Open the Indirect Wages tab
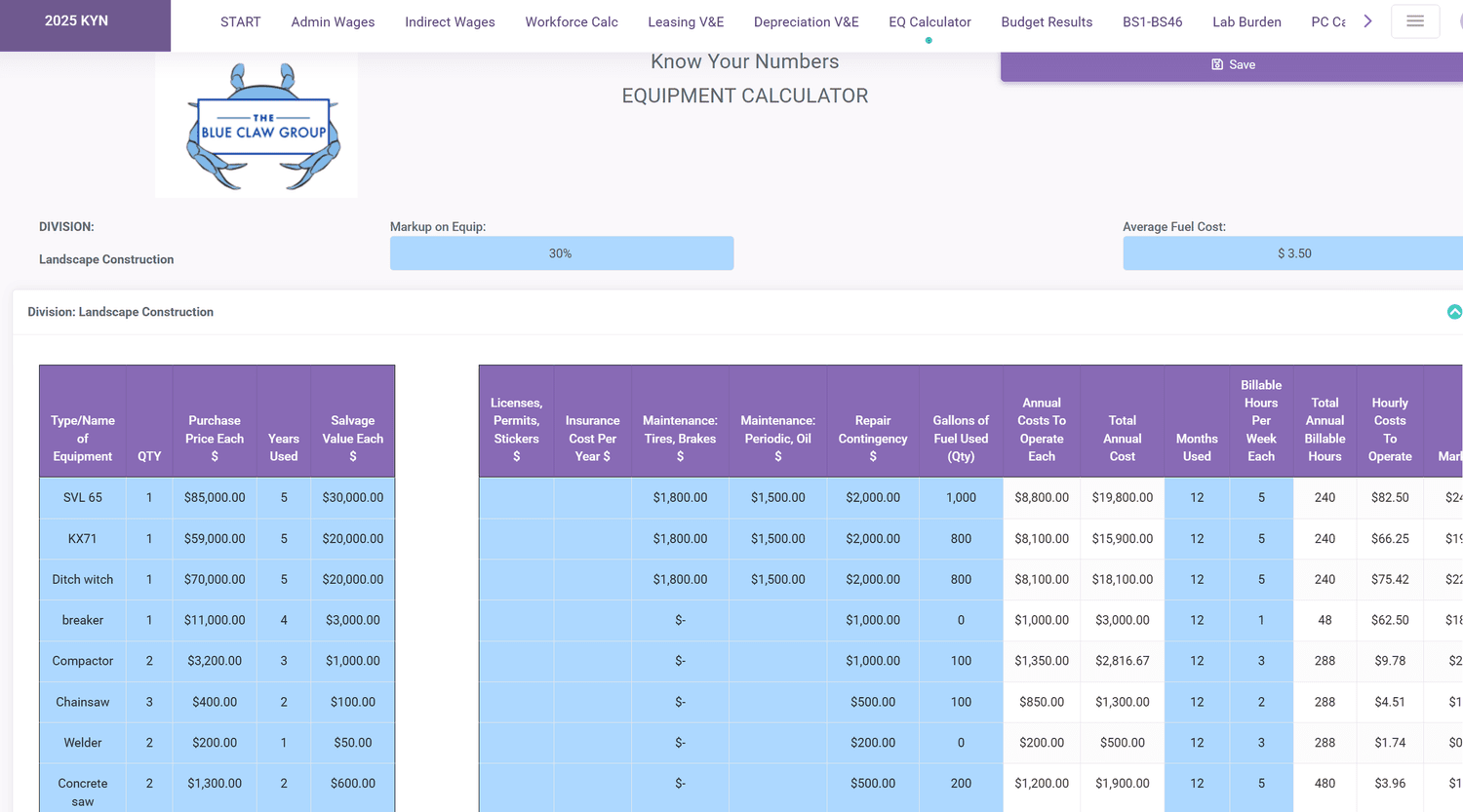Screen dimensions: 1463x812 (x=450, y=22)
